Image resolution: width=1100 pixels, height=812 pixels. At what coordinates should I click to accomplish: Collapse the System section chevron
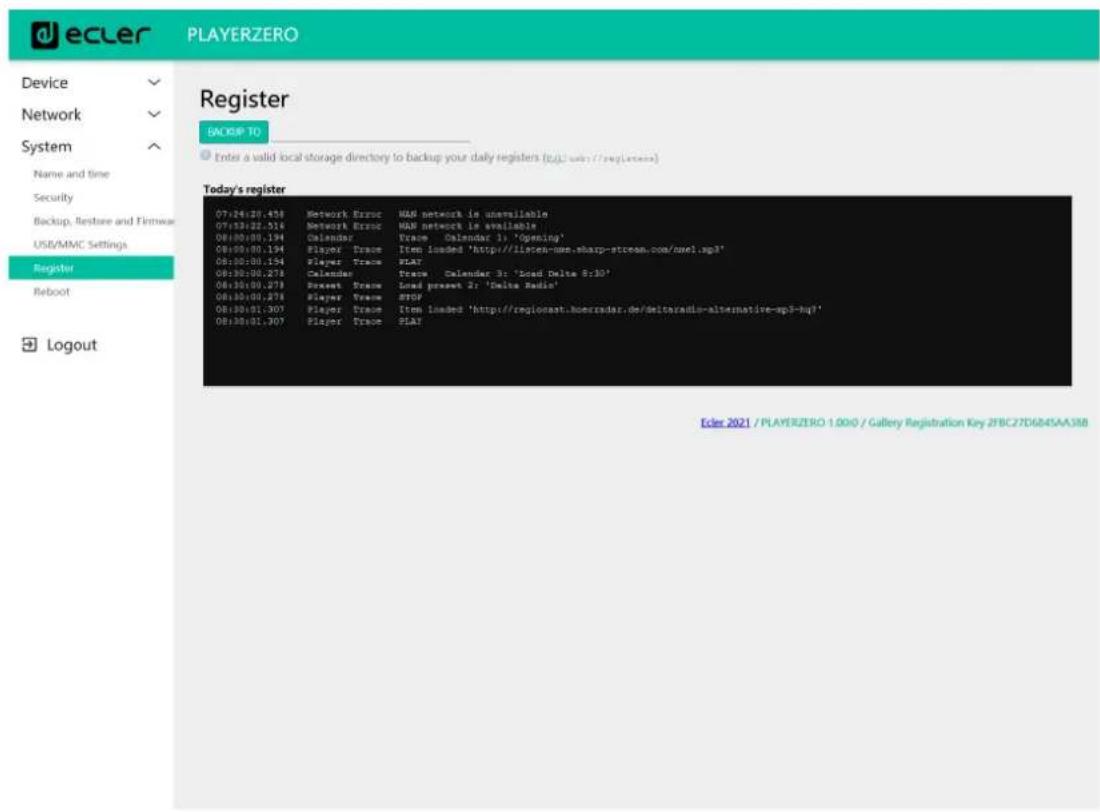coord(153,146)
